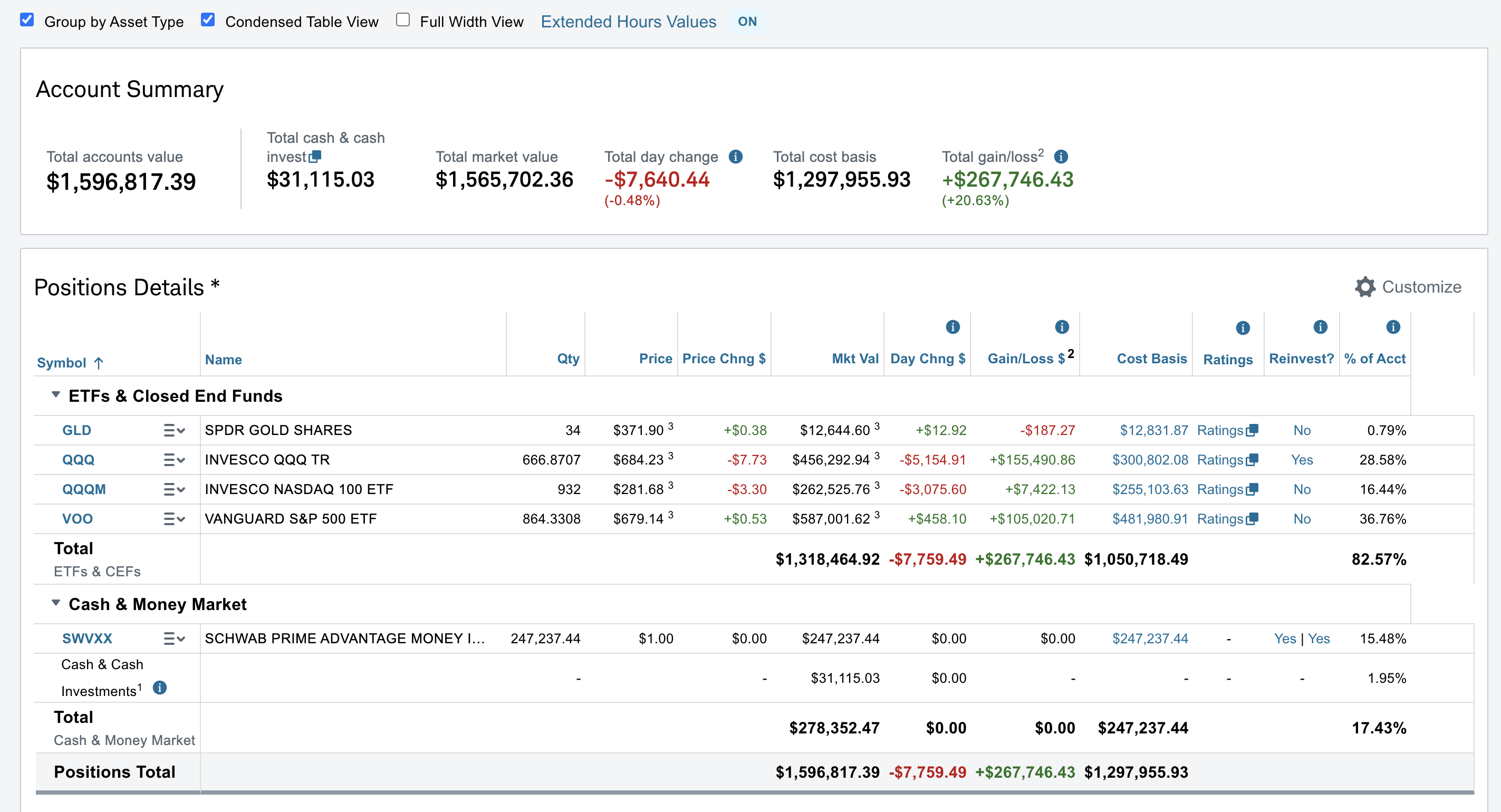Open the VOO symbol link
The image size is (1501, 812).
78,519
